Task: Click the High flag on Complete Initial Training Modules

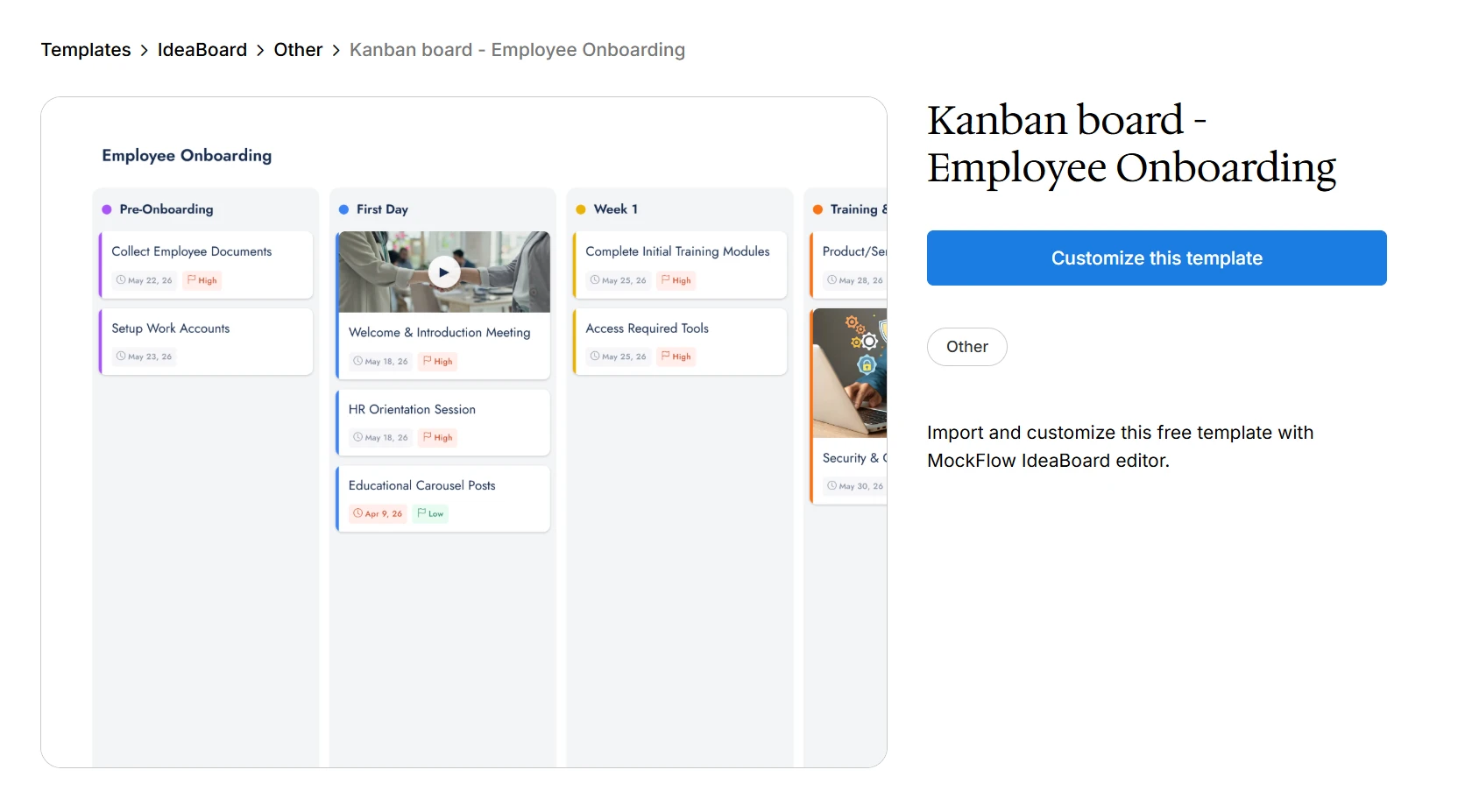Action: [x=676, y=280]
